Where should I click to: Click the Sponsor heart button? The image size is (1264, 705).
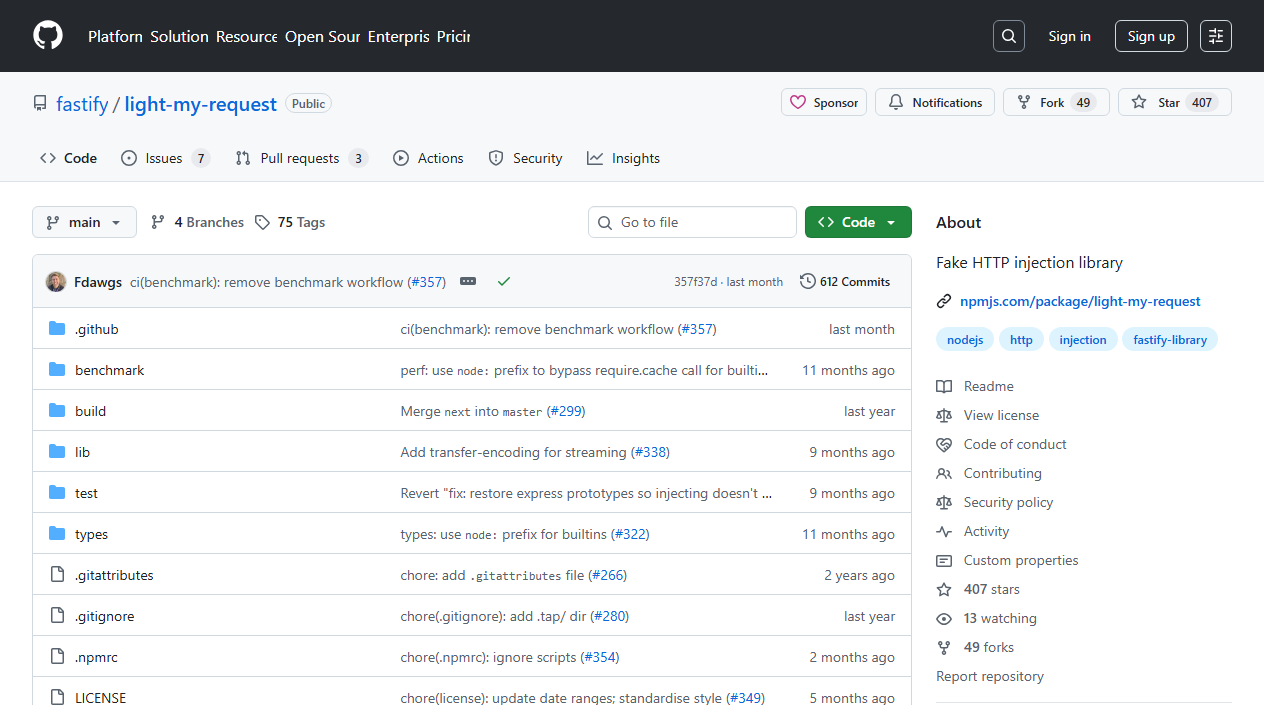(x=824, y=102)
